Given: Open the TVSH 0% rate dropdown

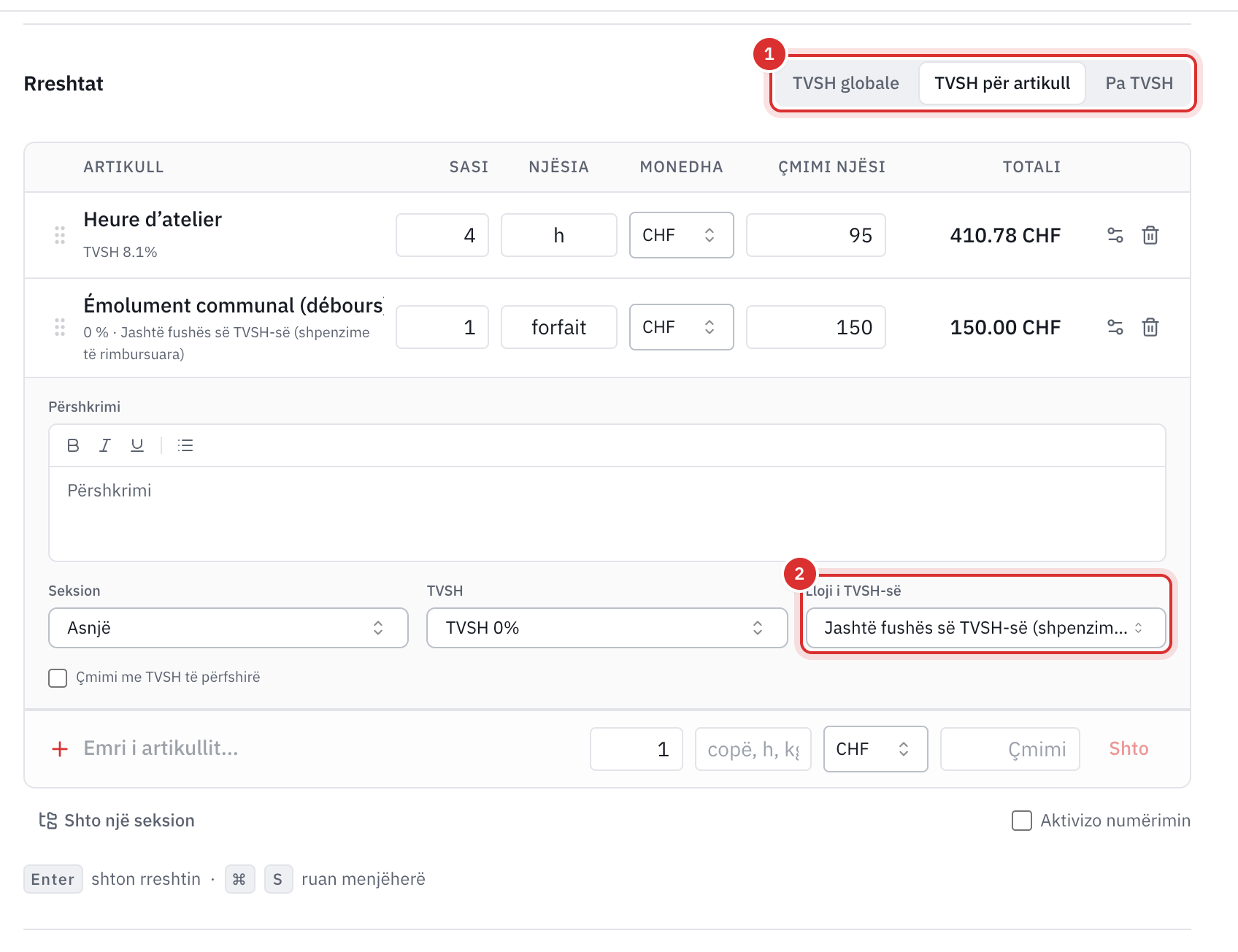Looking at the screenshot, I should 607,628.
